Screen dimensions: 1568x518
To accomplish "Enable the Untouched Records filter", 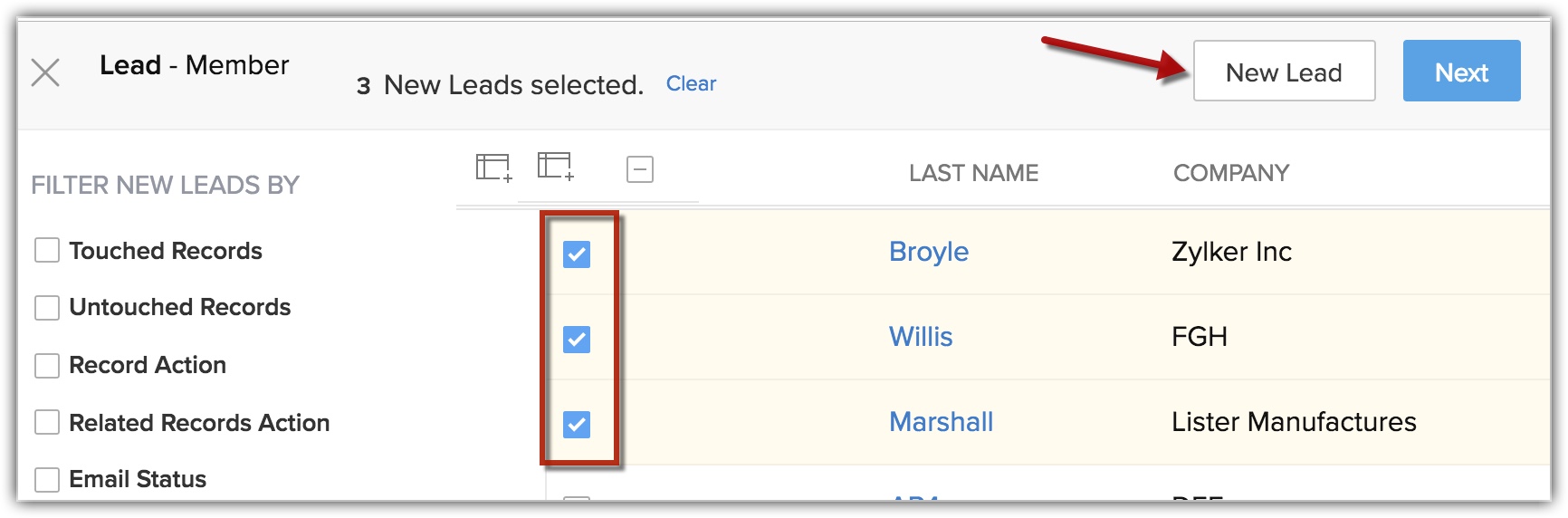I will coord(47,308).
